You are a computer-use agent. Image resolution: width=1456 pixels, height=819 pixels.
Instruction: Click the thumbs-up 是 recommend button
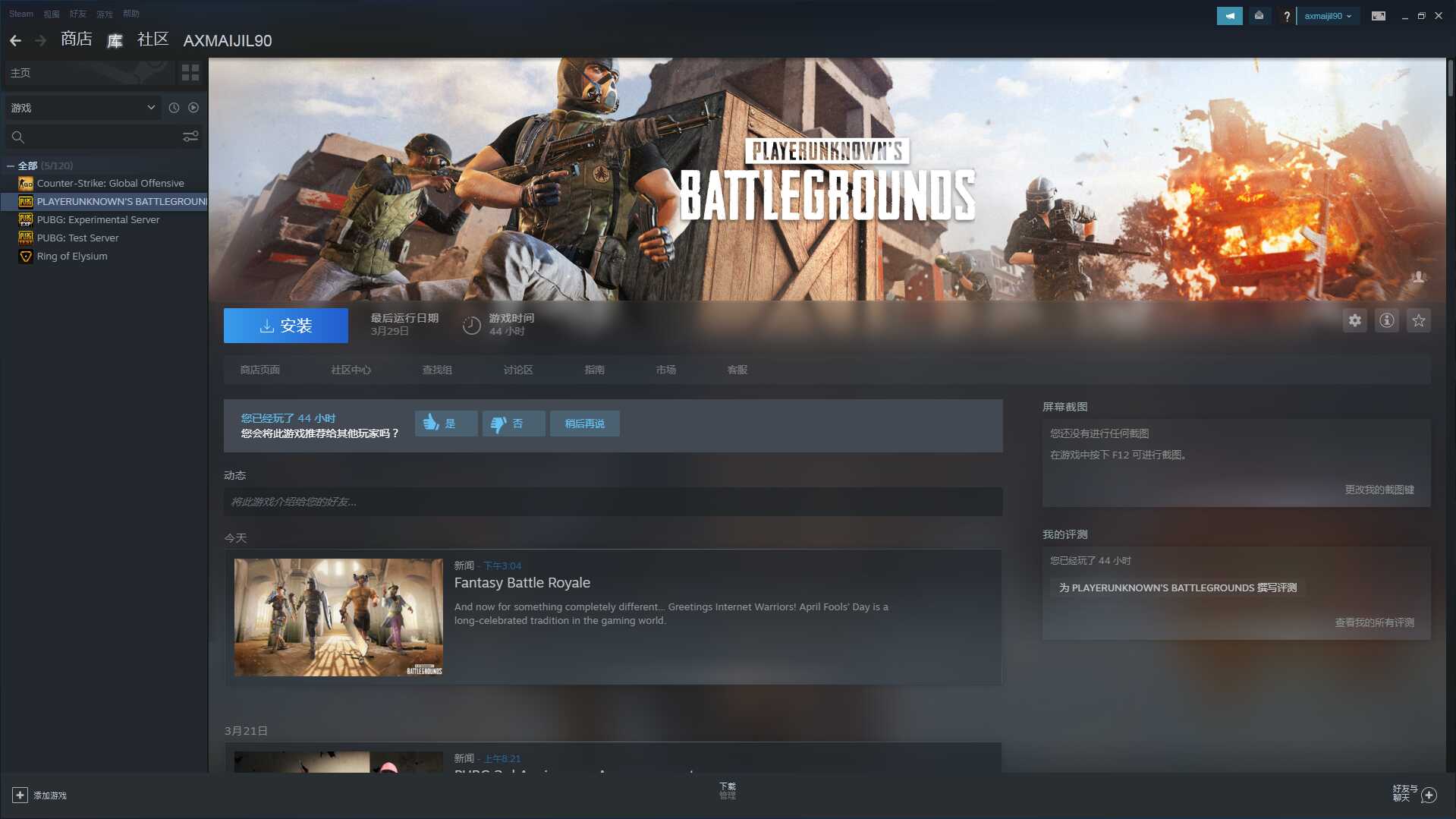(x=446, y=424)
